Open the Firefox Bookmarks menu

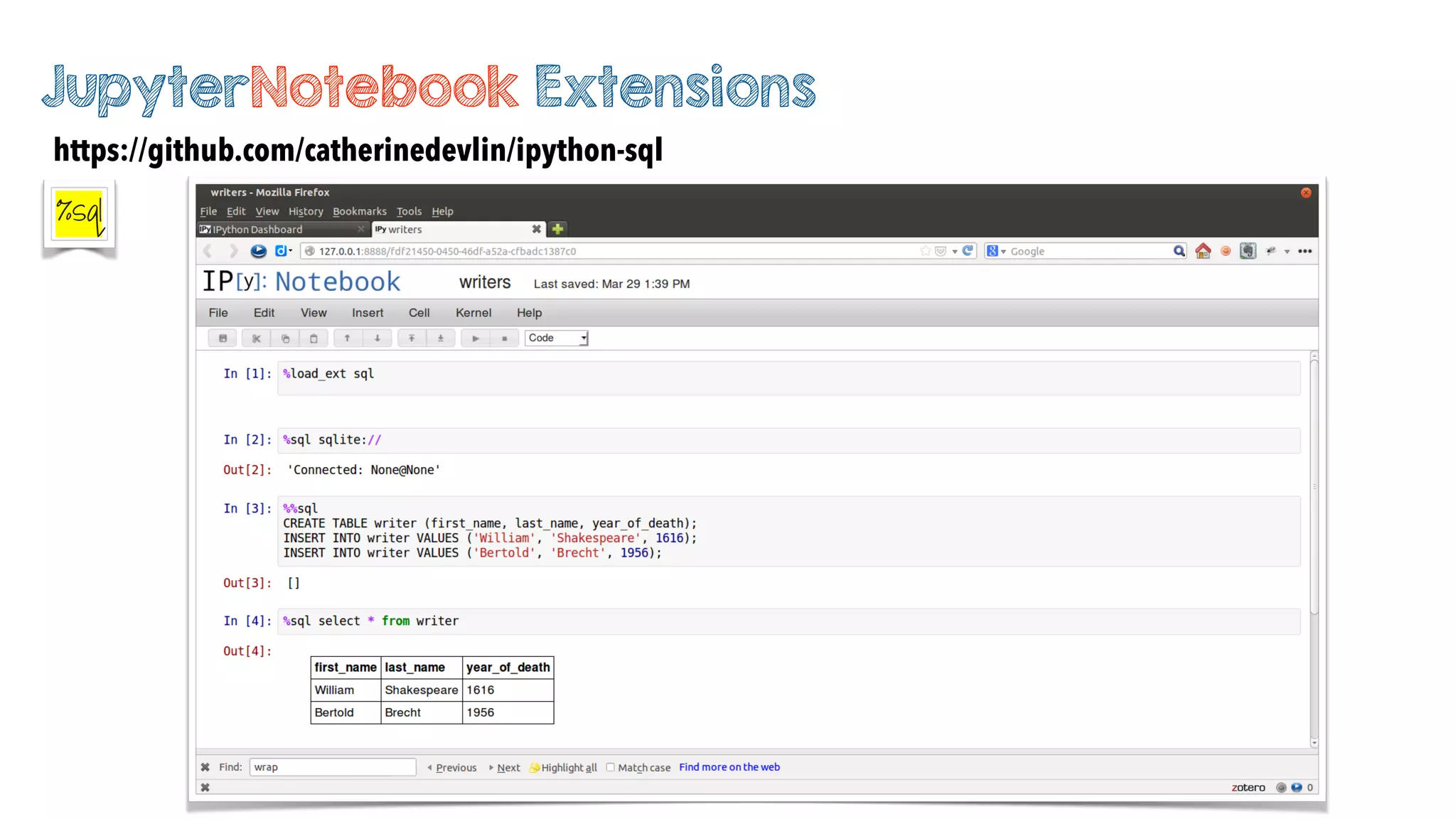[360, 211]
